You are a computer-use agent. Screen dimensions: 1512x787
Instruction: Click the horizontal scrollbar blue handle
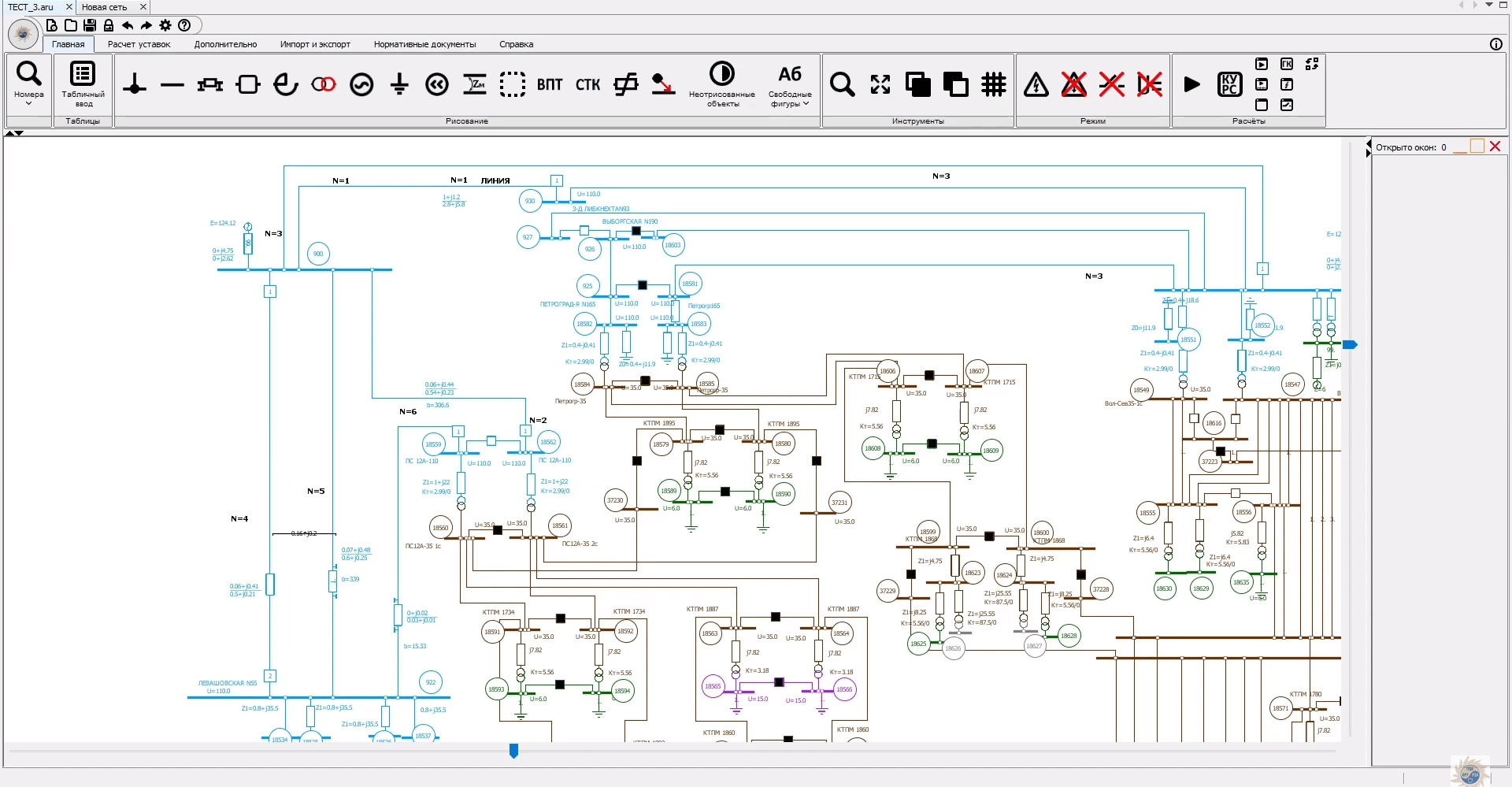(x=513, y=751)
